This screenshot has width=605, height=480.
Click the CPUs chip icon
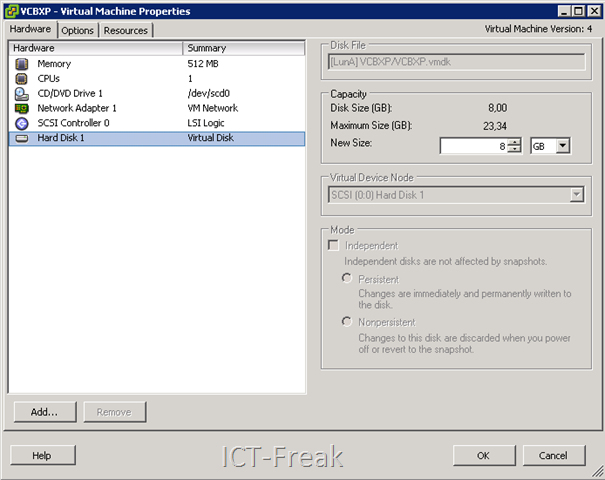coord(22,78)
